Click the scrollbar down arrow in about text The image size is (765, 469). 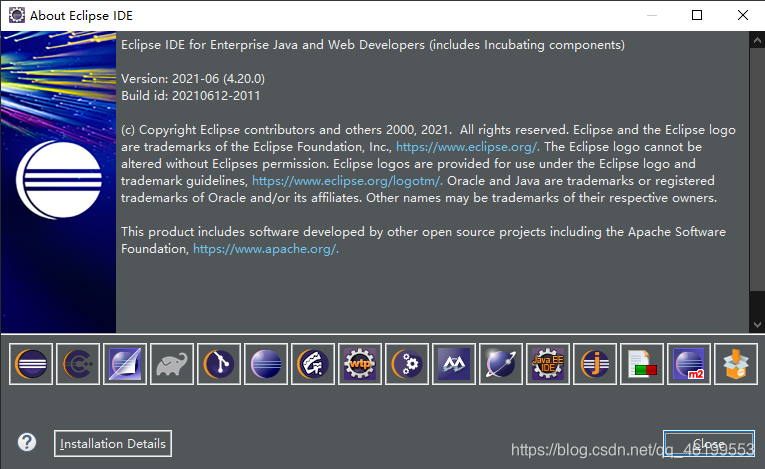pyautogui.click(x=757, y=325)
